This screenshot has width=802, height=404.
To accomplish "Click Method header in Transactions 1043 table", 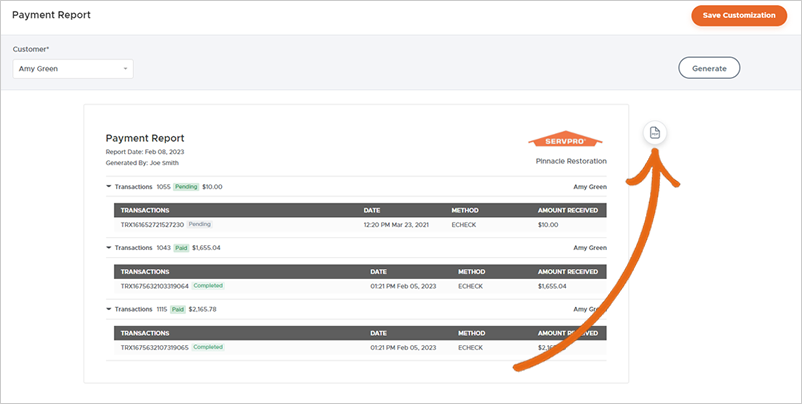I will click(471, 271).
